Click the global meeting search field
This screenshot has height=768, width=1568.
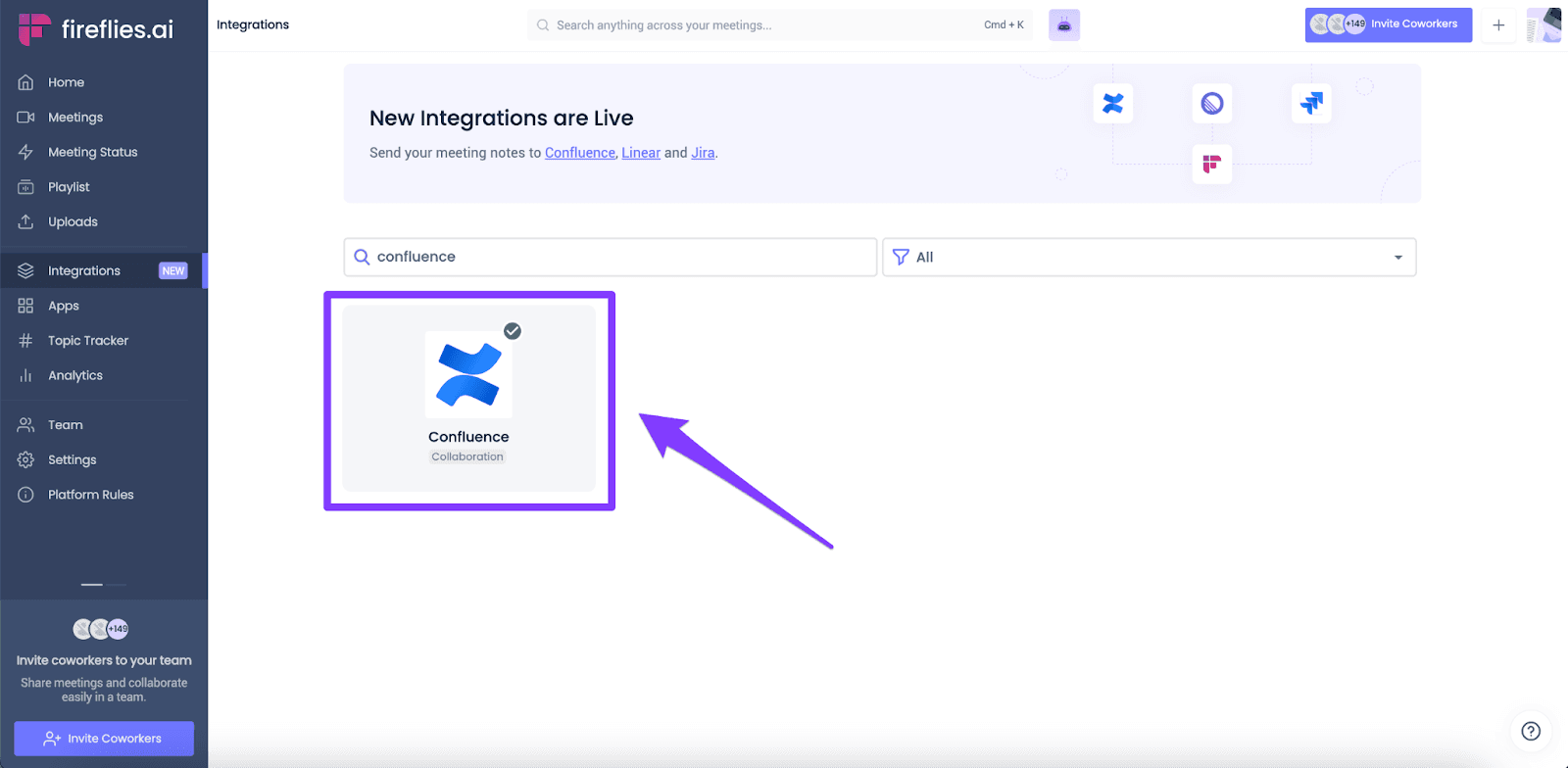click(779, 25)
